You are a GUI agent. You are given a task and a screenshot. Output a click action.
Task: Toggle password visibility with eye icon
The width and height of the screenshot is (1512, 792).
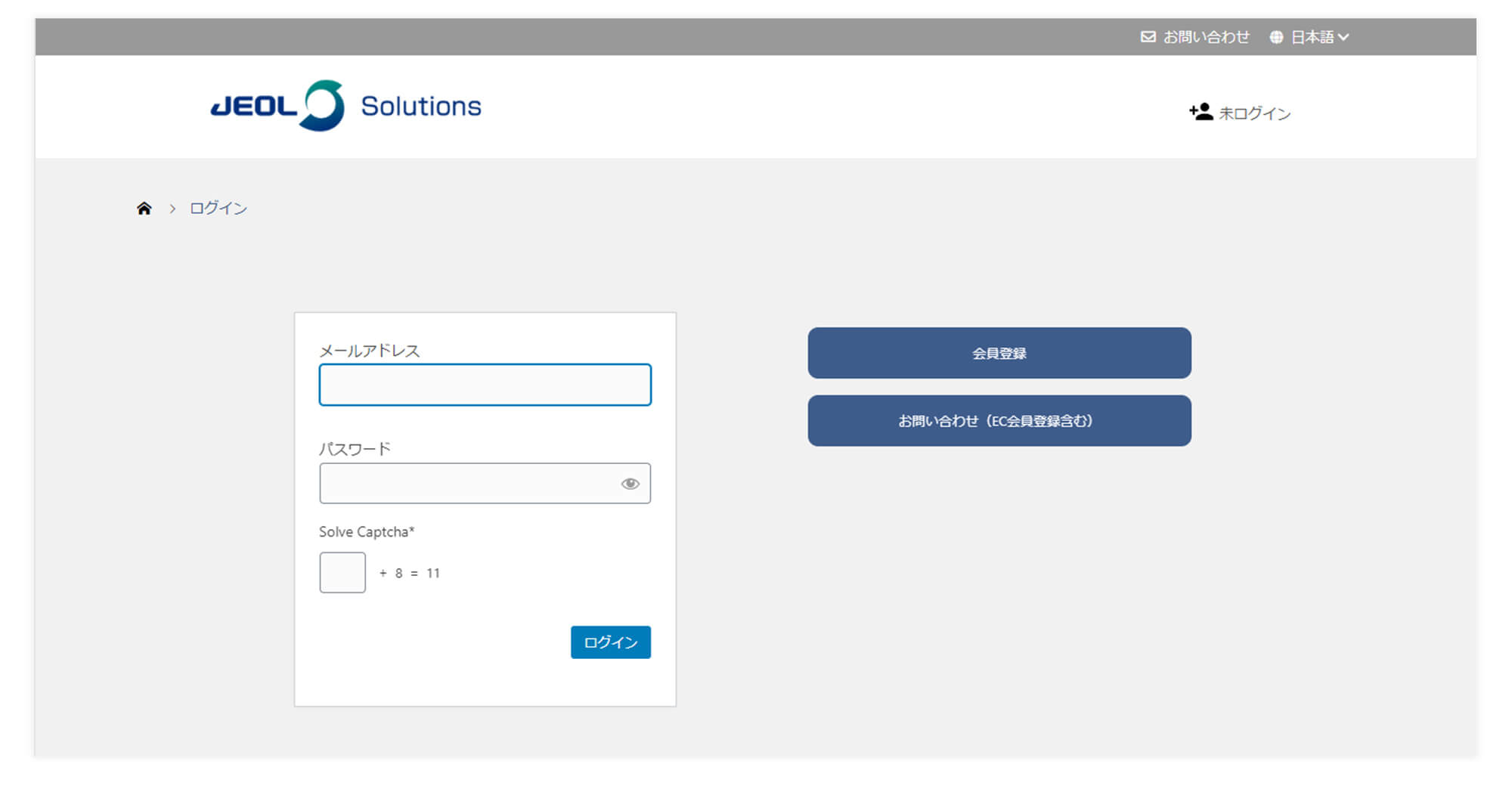[630, 484]
